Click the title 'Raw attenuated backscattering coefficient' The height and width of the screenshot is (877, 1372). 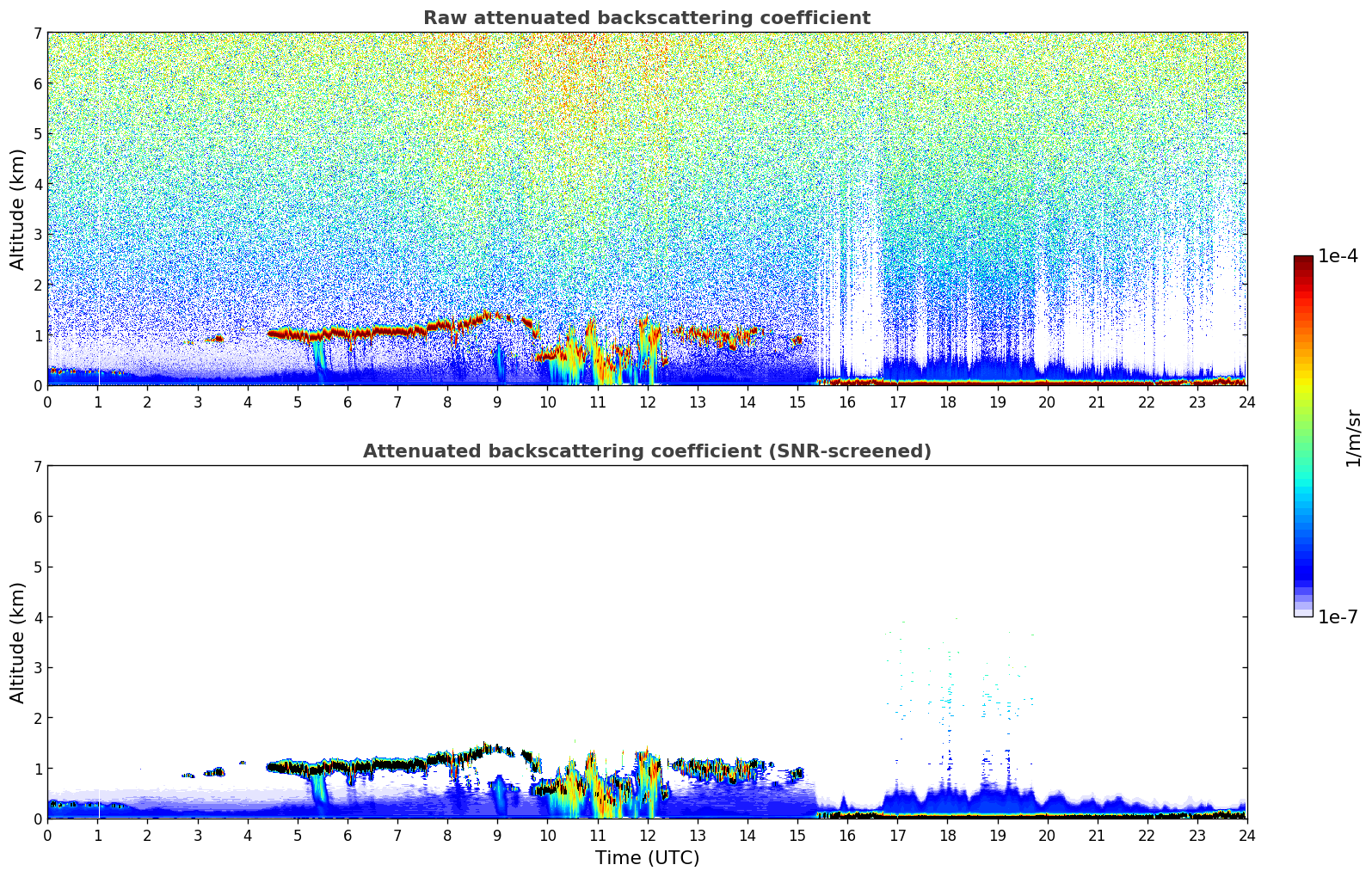pyautogui.click(x=647, y=18)
